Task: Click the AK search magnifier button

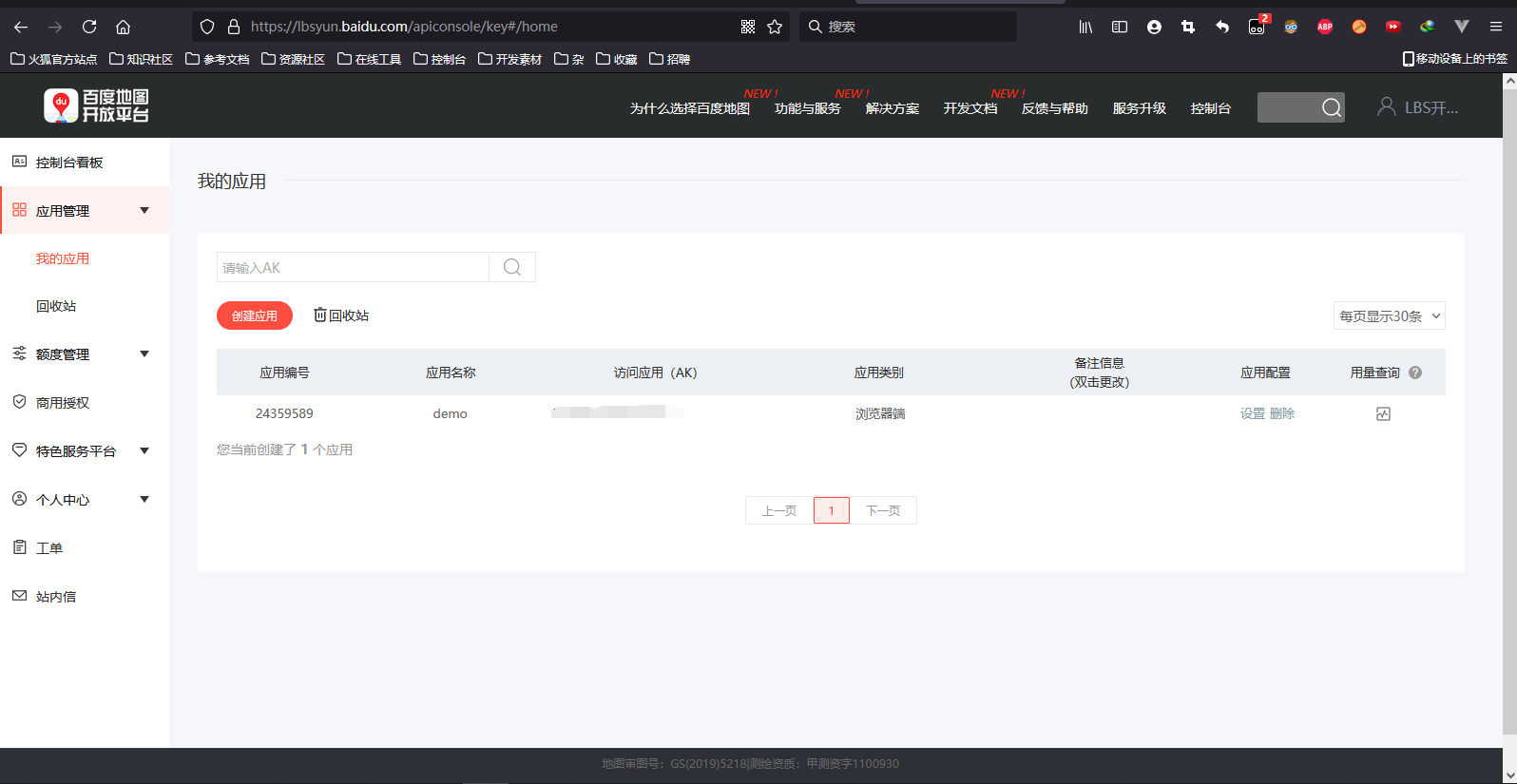Action: (512, 267)
